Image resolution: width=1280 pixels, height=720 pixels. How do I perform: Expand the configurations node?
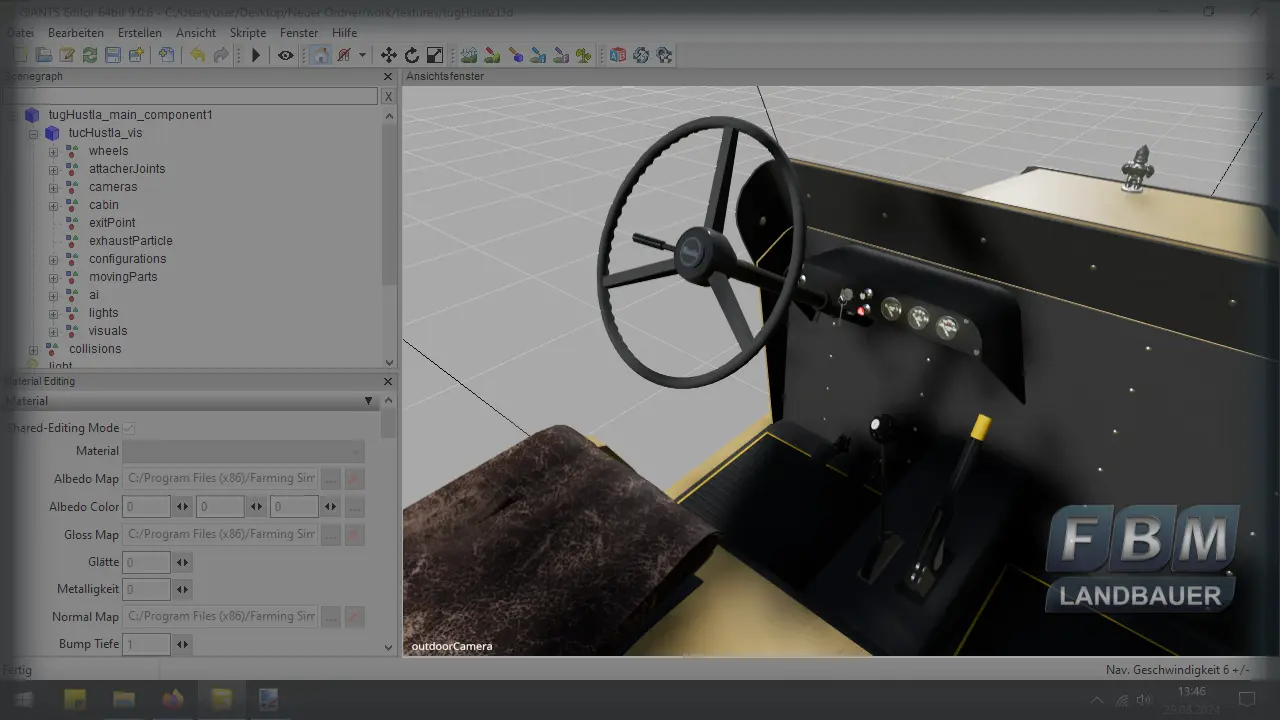[x=54, y=259]
